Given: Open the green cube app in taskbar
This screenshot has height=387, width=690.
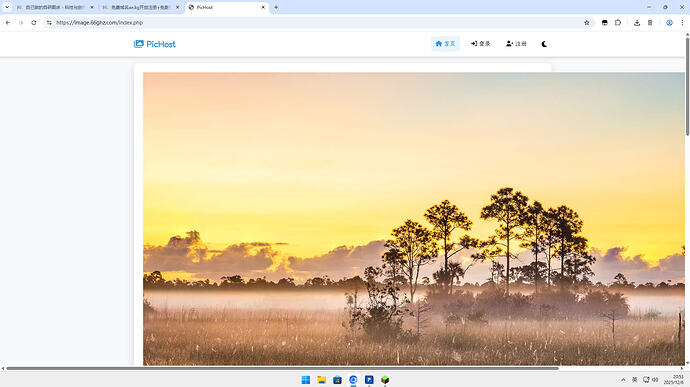Looking at the screenshot, I should 385,380.
